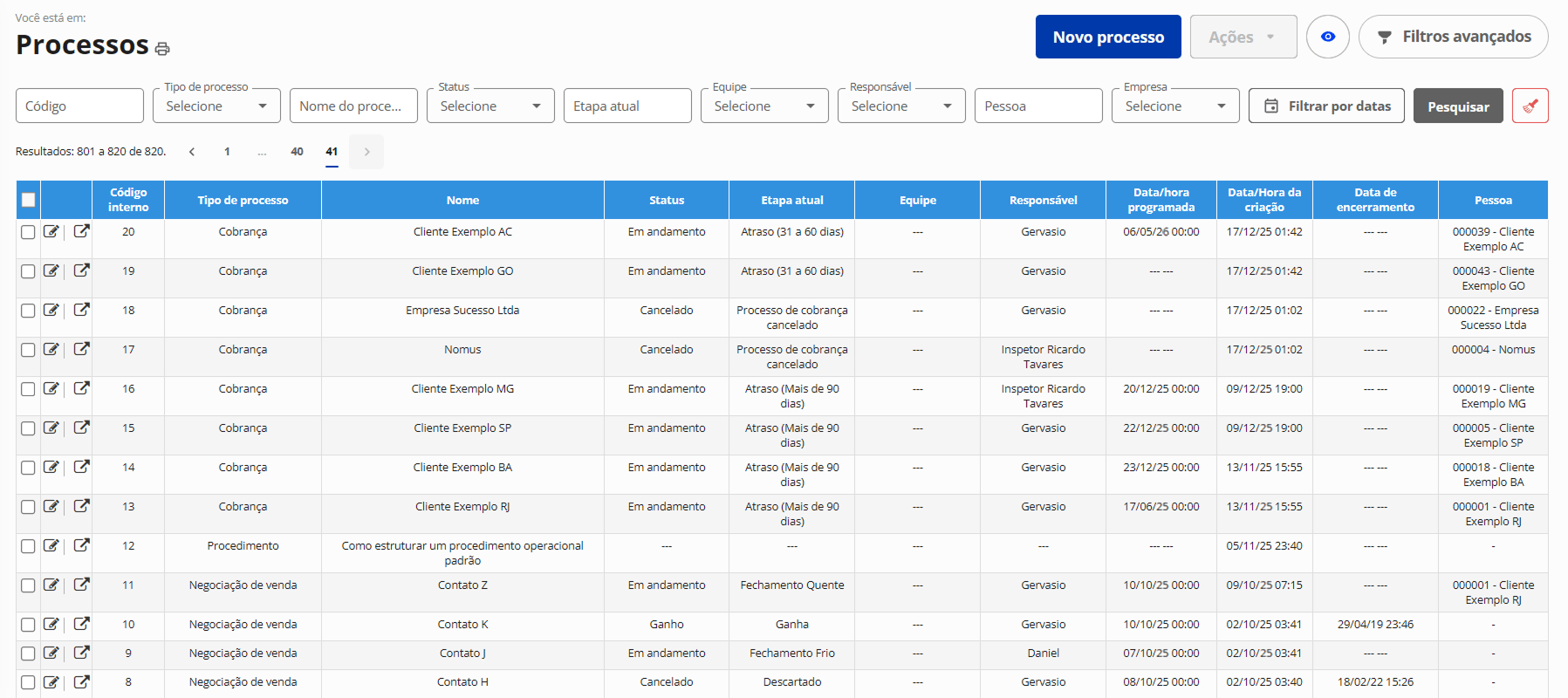The height and width of the screenshot is (698, 1568).
Task: Select all rows with header checkbox
Action: tap(29, 200)
